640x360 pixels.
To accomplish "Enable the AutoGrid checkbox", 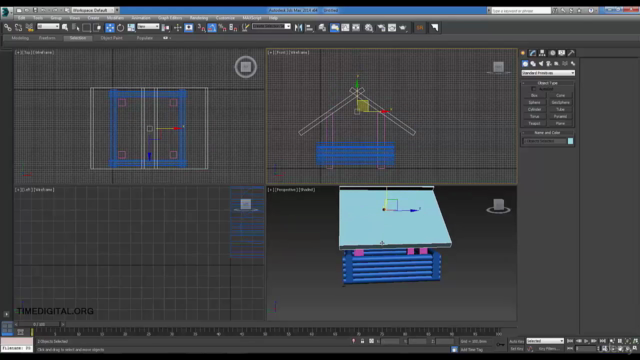I will click(533, 89).
